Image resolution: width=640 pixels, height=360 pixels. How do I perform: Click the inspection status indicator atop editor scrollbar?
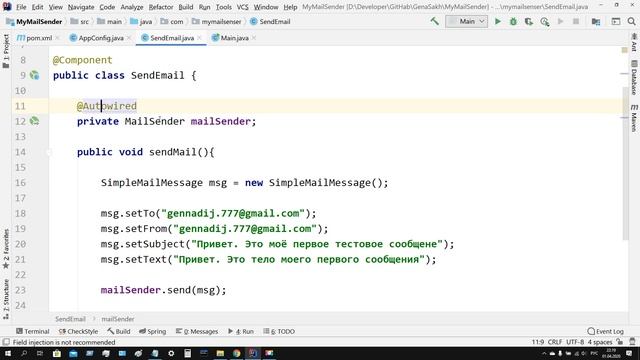(624, 50)
